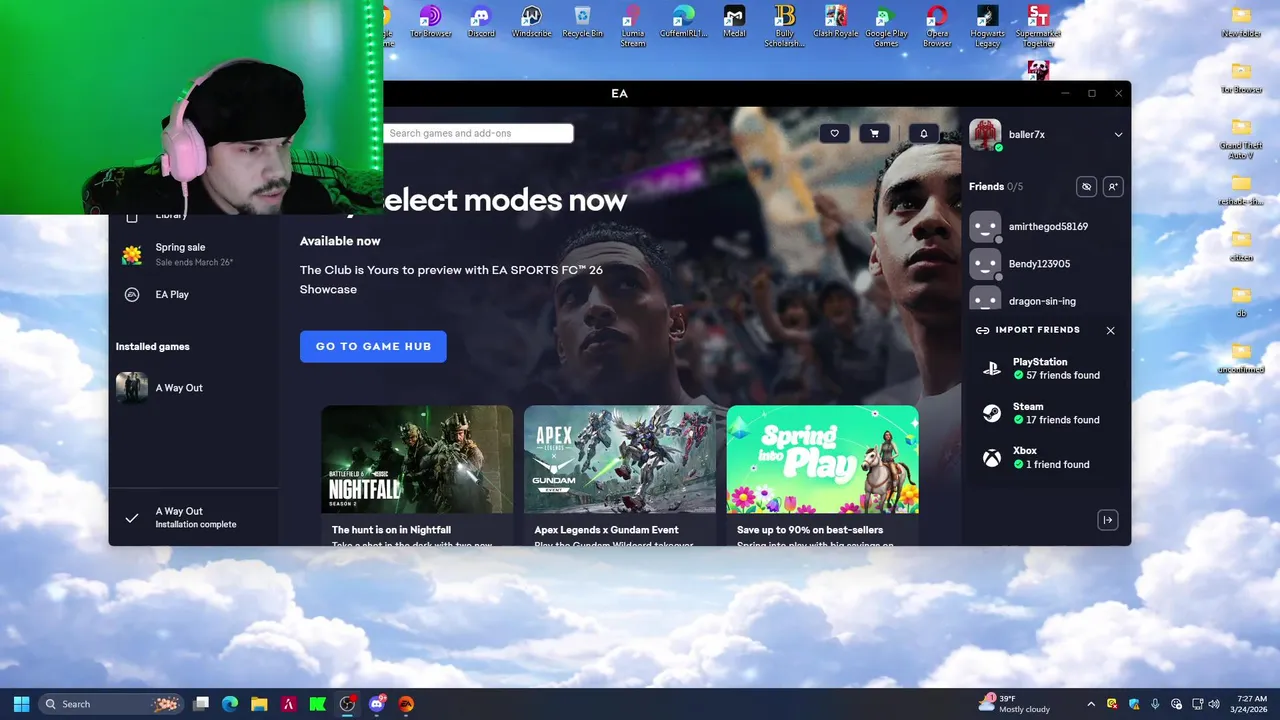Open the EA shopping cart
The width and height of the screenshot is (1280, 720).
point(875,134)
